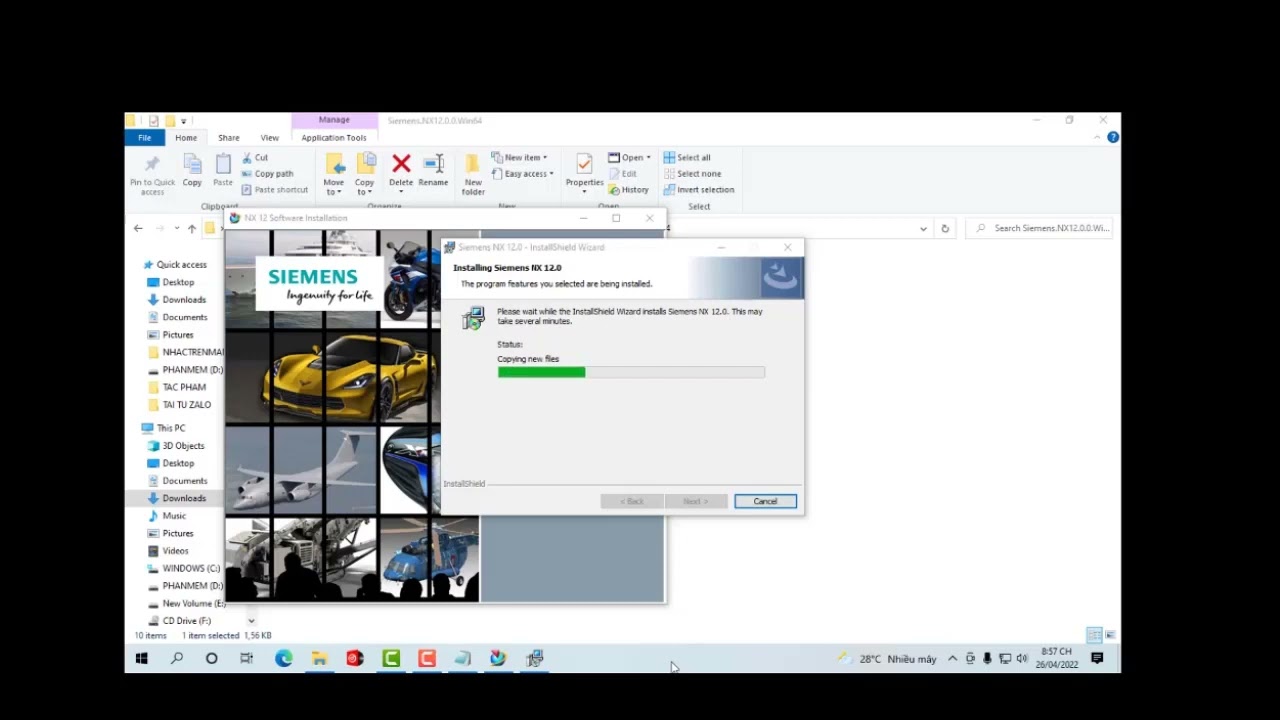The width and height of the screenshot is (1280, 720).
Task: Click the Properties icon
Action: [x=584, y=163]
